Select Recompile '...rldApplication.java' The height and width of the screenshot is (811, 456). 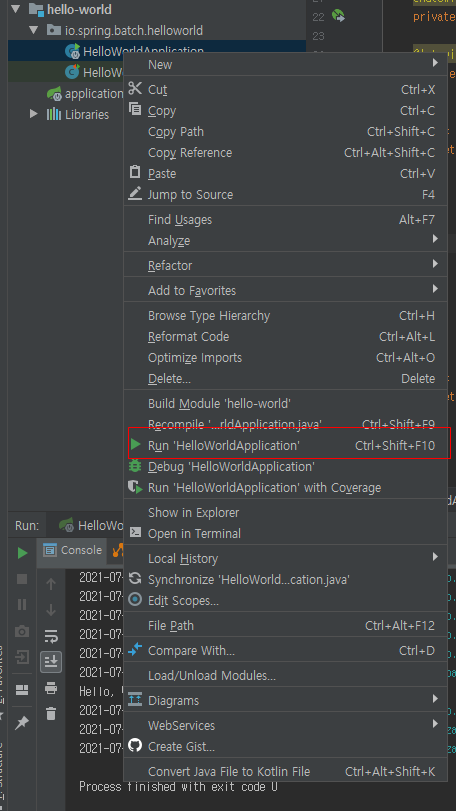point(285,424)
